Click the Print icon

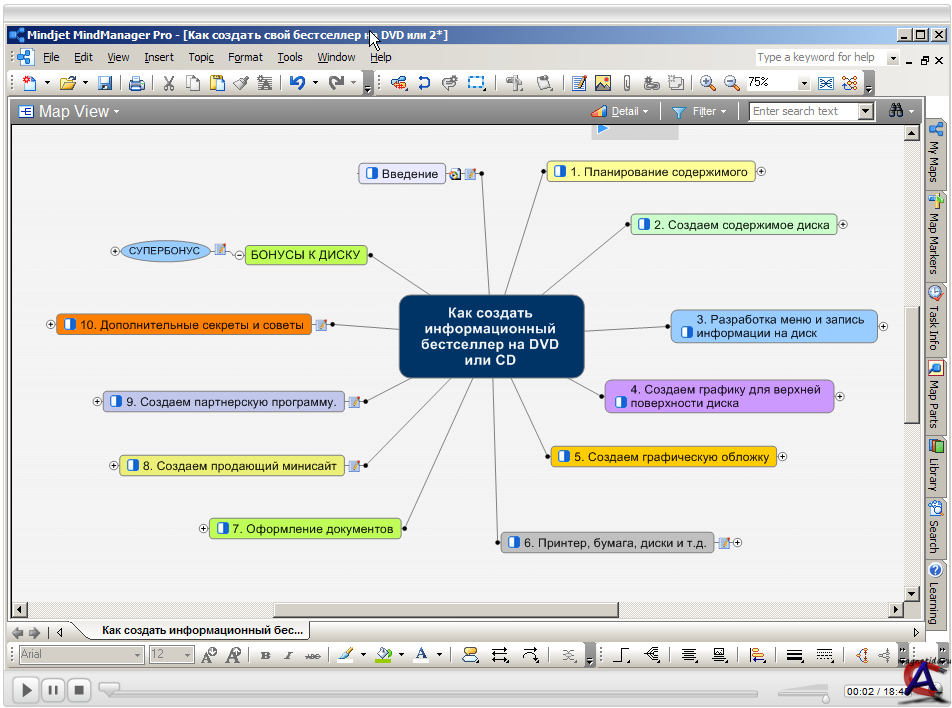coord(136,83)
